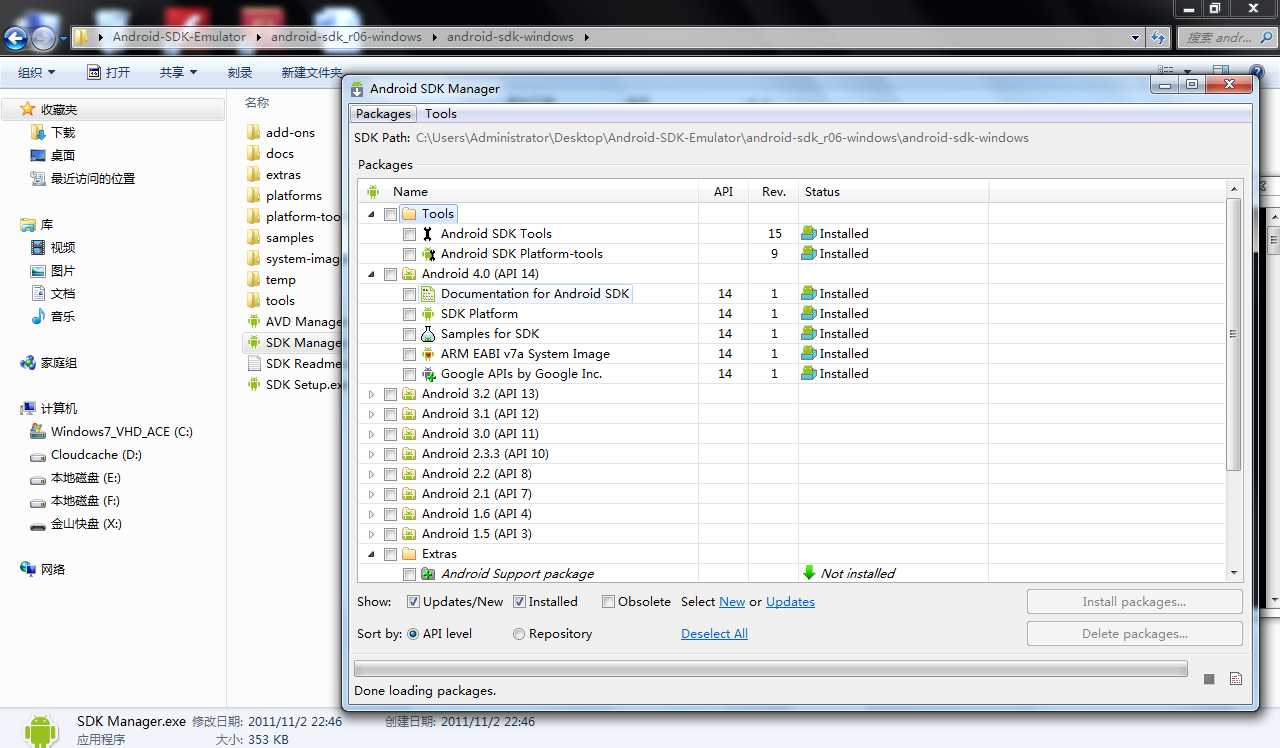
Task: Open the Tools menu in SDK Manager
Action: [440, 114]
